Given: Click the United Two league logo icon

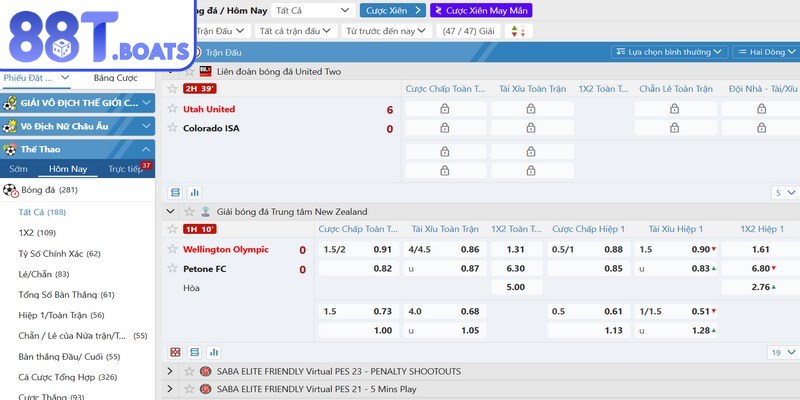Looking at the screenshot, I should pyautogui.click(x=206, y=71).
